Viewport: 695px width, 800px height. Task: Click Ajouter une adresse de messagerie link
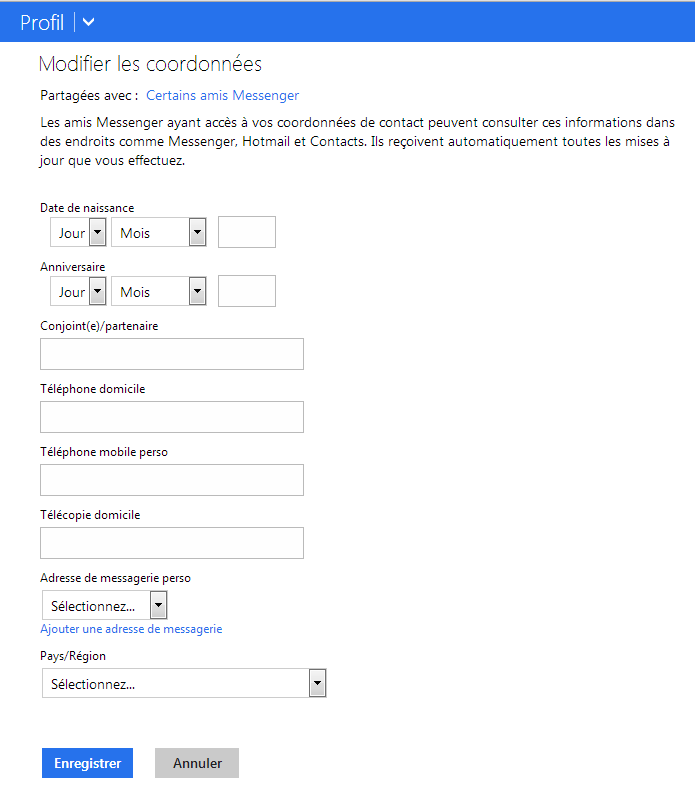(131, 629)
